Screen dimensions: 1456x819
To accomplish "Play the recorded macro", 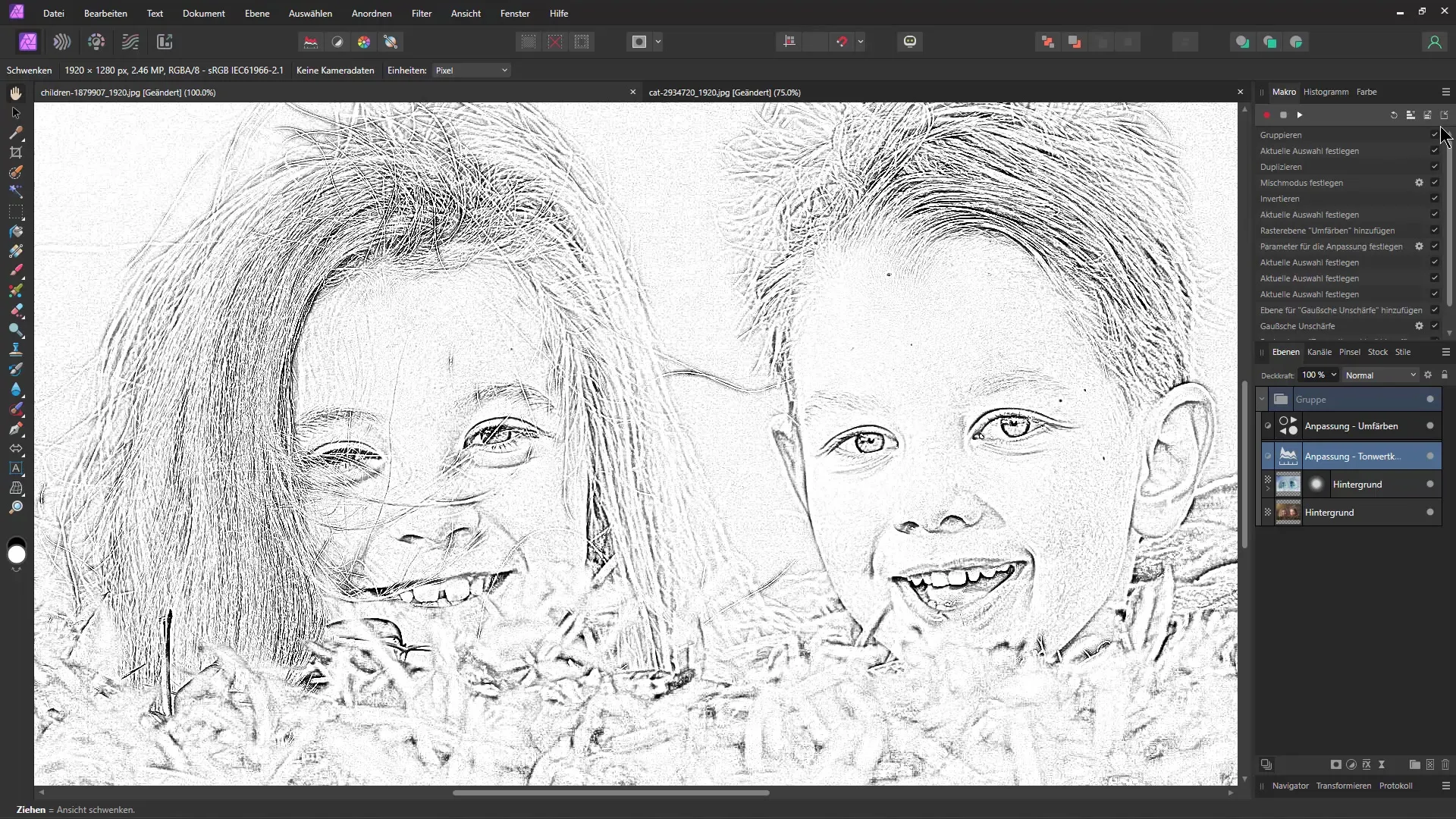I will tap(1300, 115).
